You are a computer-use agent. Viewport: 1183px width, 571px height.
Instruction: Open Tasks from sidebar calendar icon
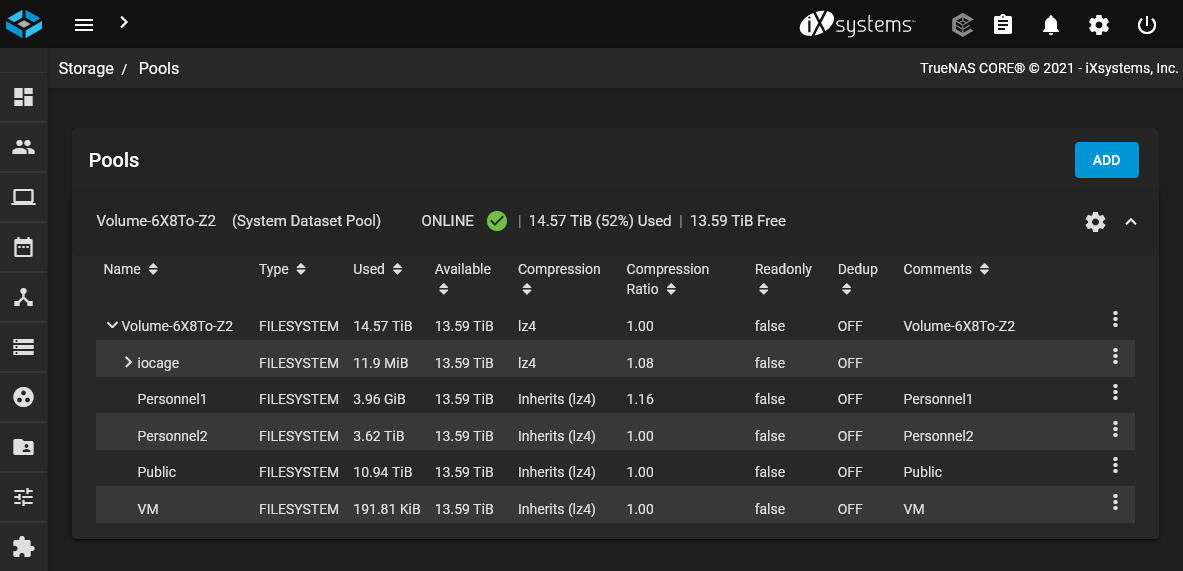23,247
